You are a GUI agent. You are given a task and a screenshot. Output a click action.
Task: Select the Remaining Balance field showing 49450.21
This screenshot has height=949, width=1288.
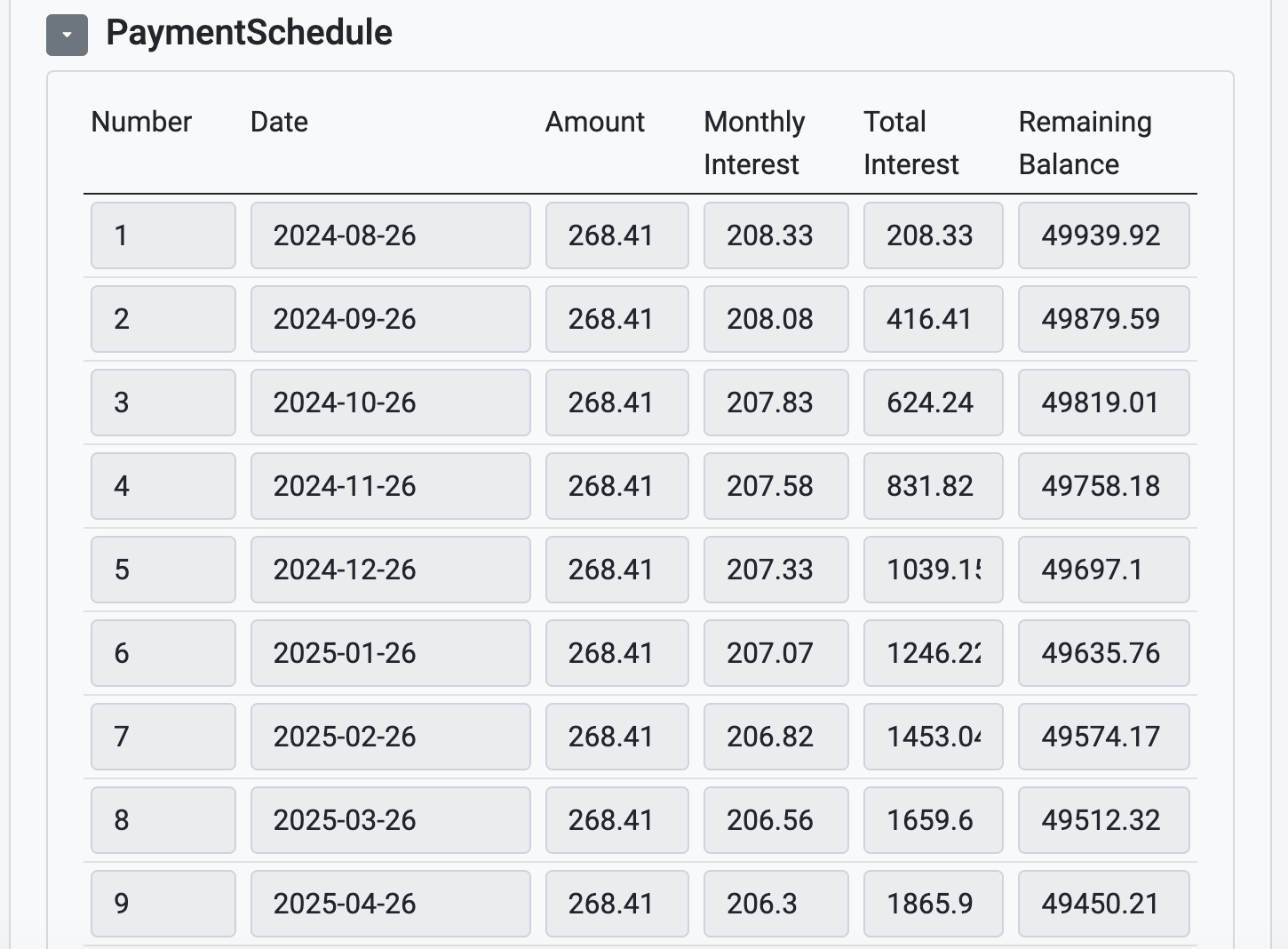click(x=1103, y=903)
